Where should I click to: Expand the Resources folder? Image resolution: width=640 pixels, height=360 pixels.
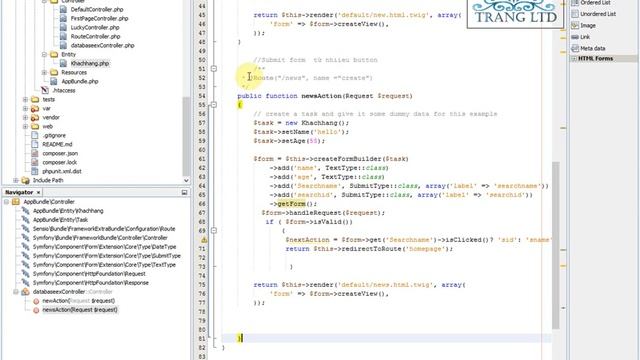point(44,72)
